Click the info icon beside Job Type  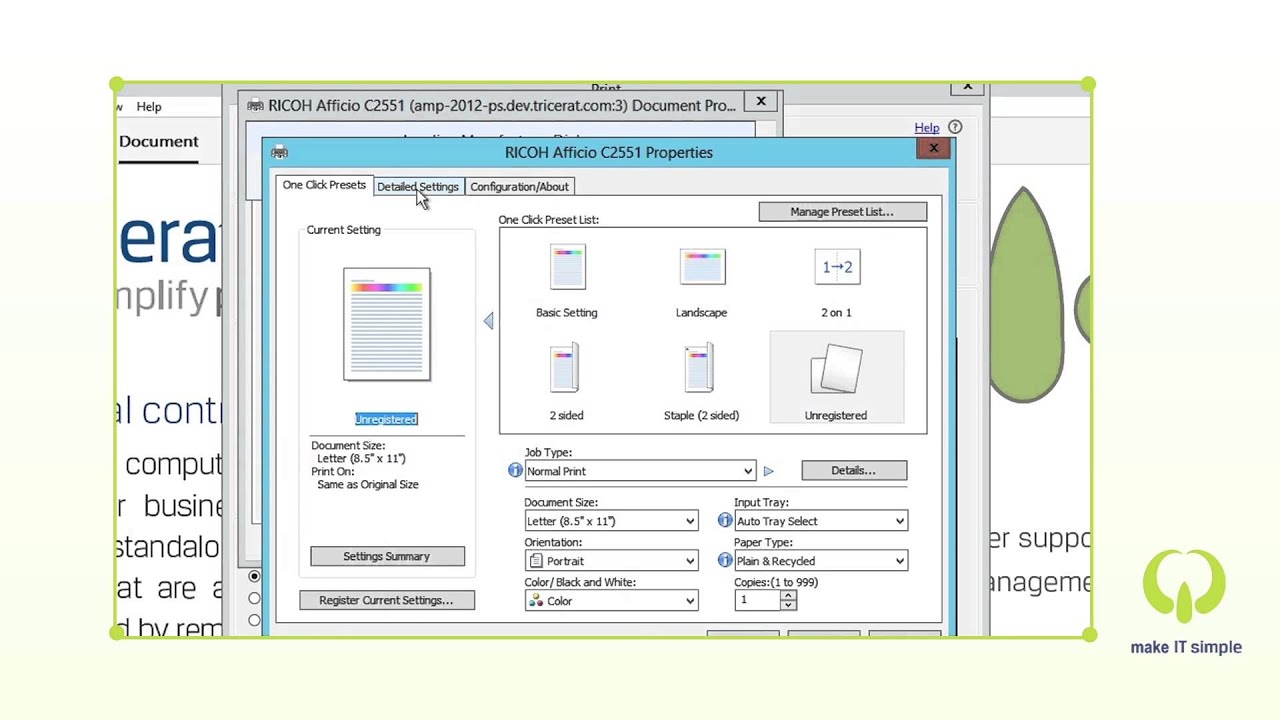515,470
